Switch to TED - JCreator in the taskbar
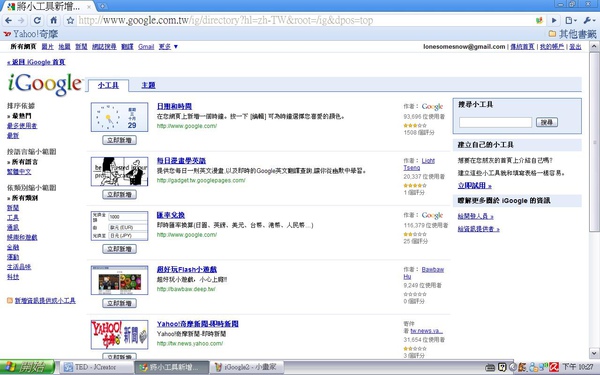 [96, 367]
